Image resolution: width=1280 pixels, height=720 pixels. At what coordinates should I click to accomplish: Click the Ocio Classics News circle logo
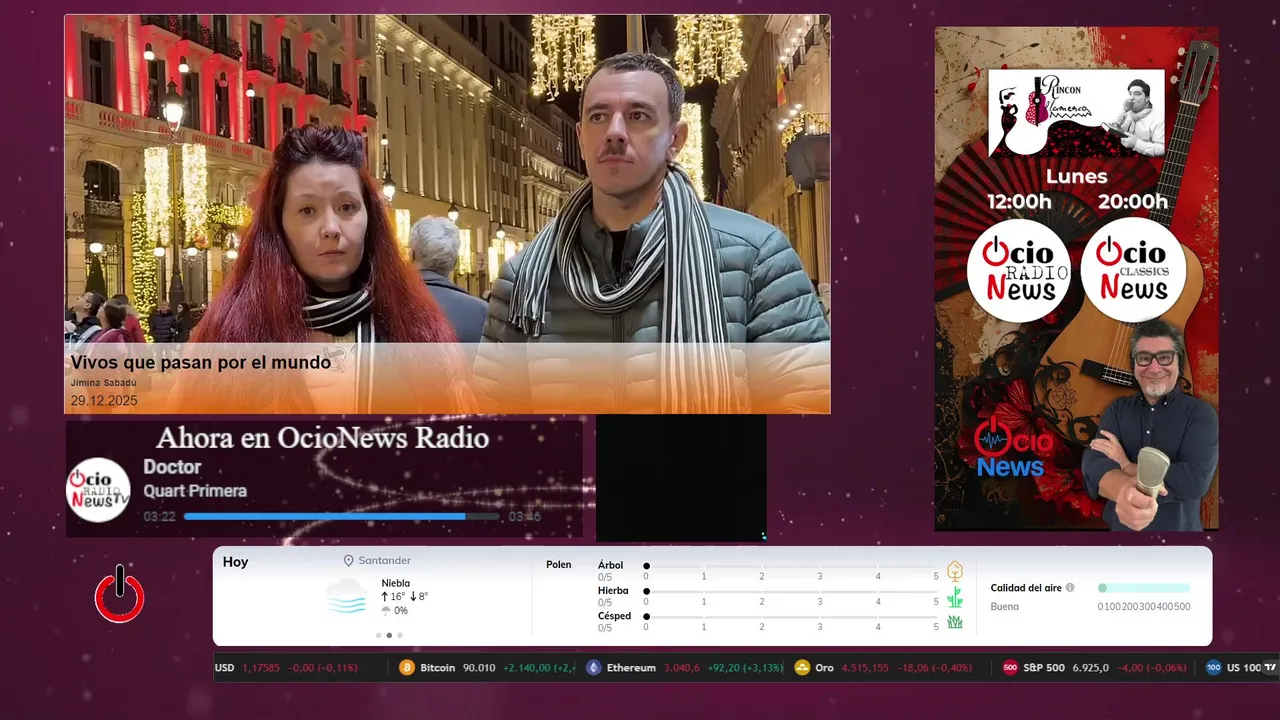[1133, 270]
